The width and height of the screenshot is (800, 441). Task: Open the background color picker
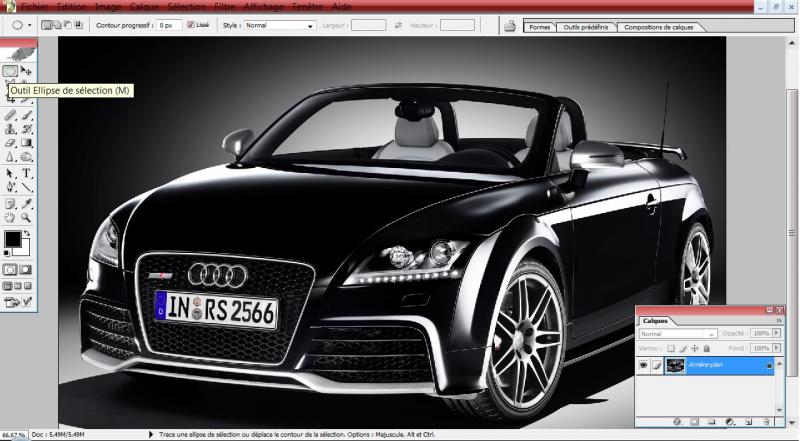point(25,250)
